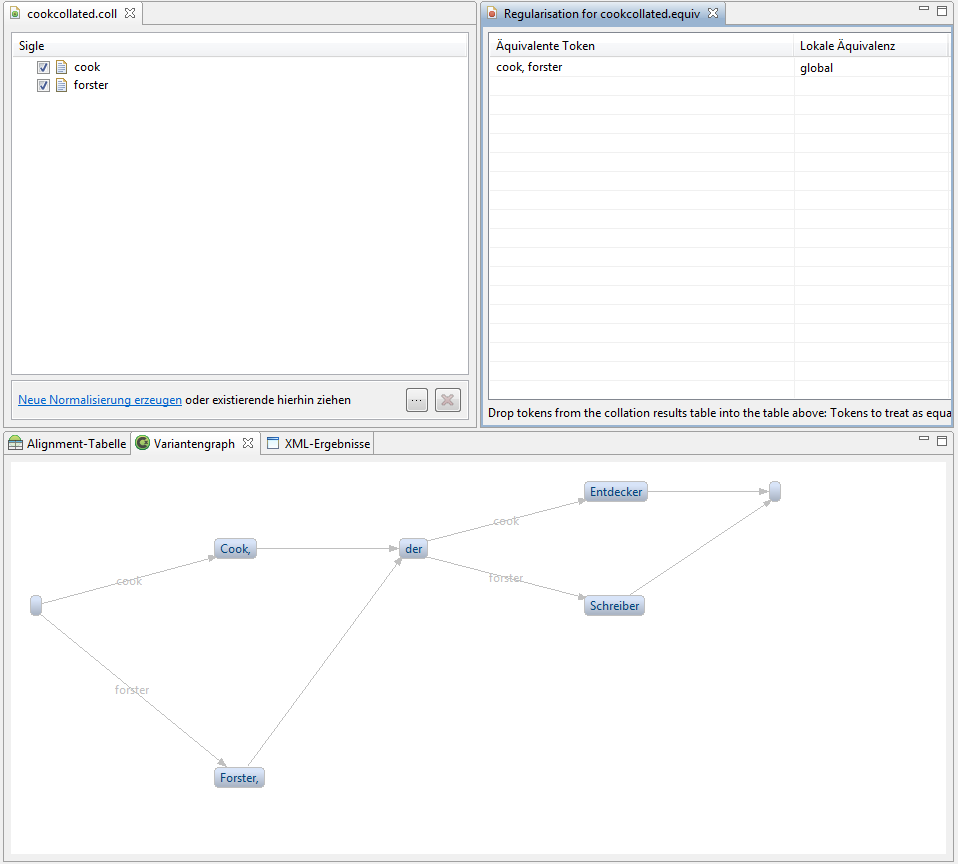Click Neue Normalisierung erzeugen link
This screenshot has height=864, width=958.
pyautogui.click(x=100, y=400)
